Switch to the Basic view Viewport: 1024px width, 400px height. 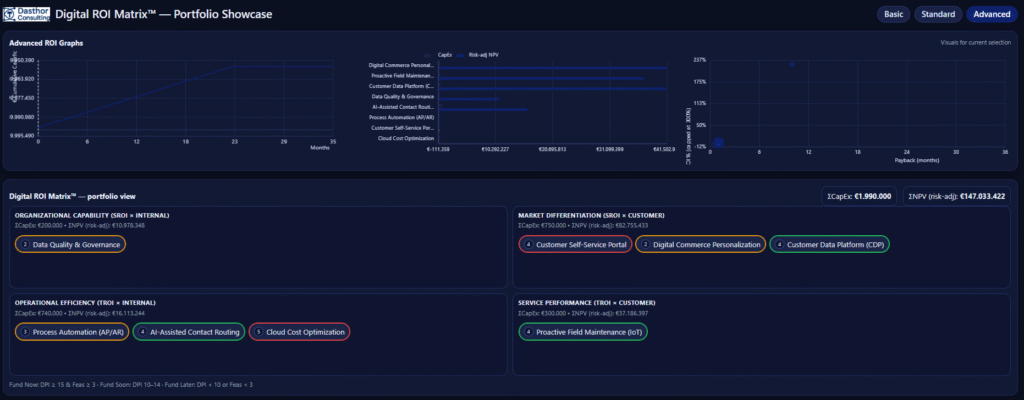coord(893,14)
